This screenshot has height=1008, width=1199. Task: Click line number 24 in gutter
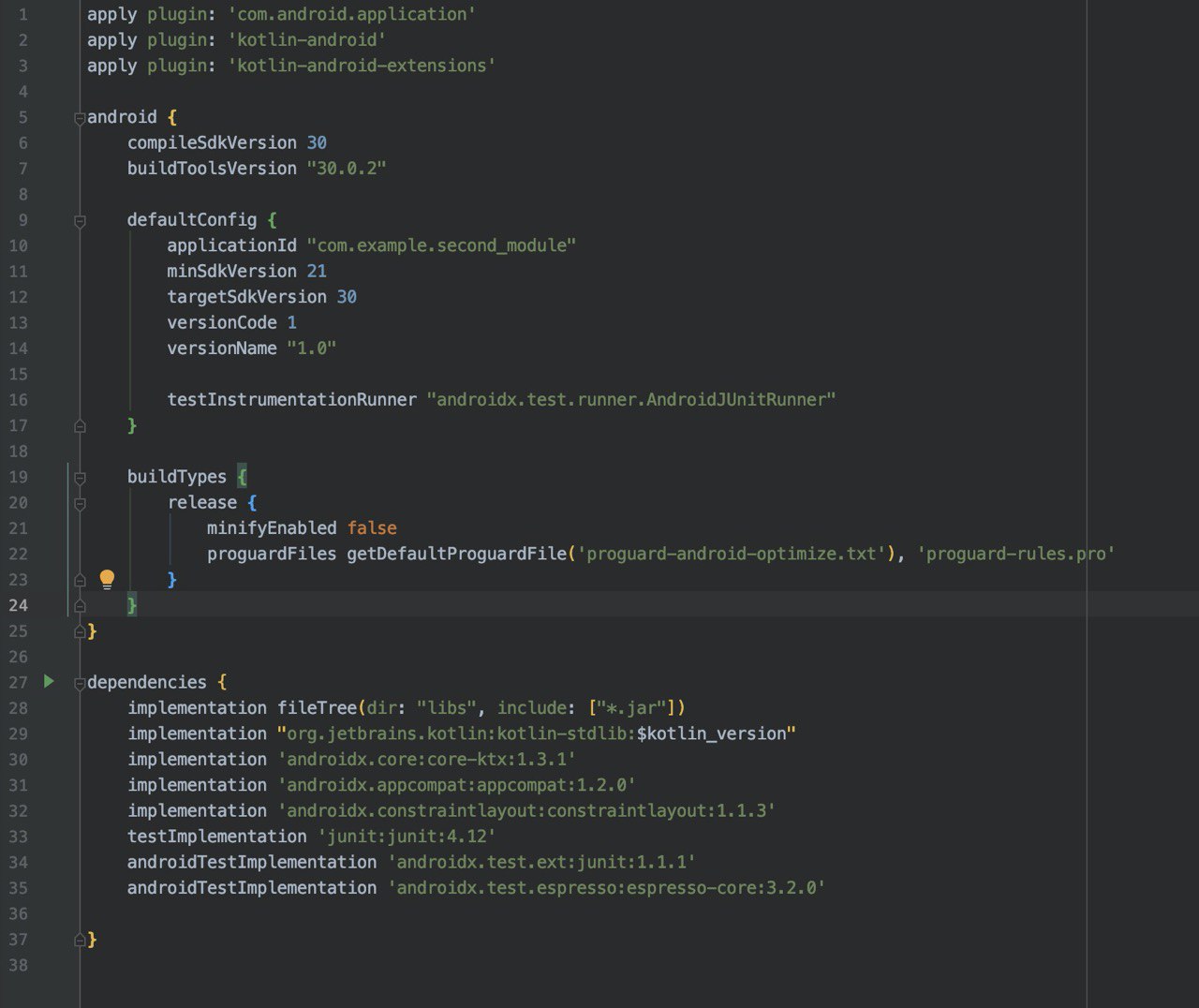(19, 605)
